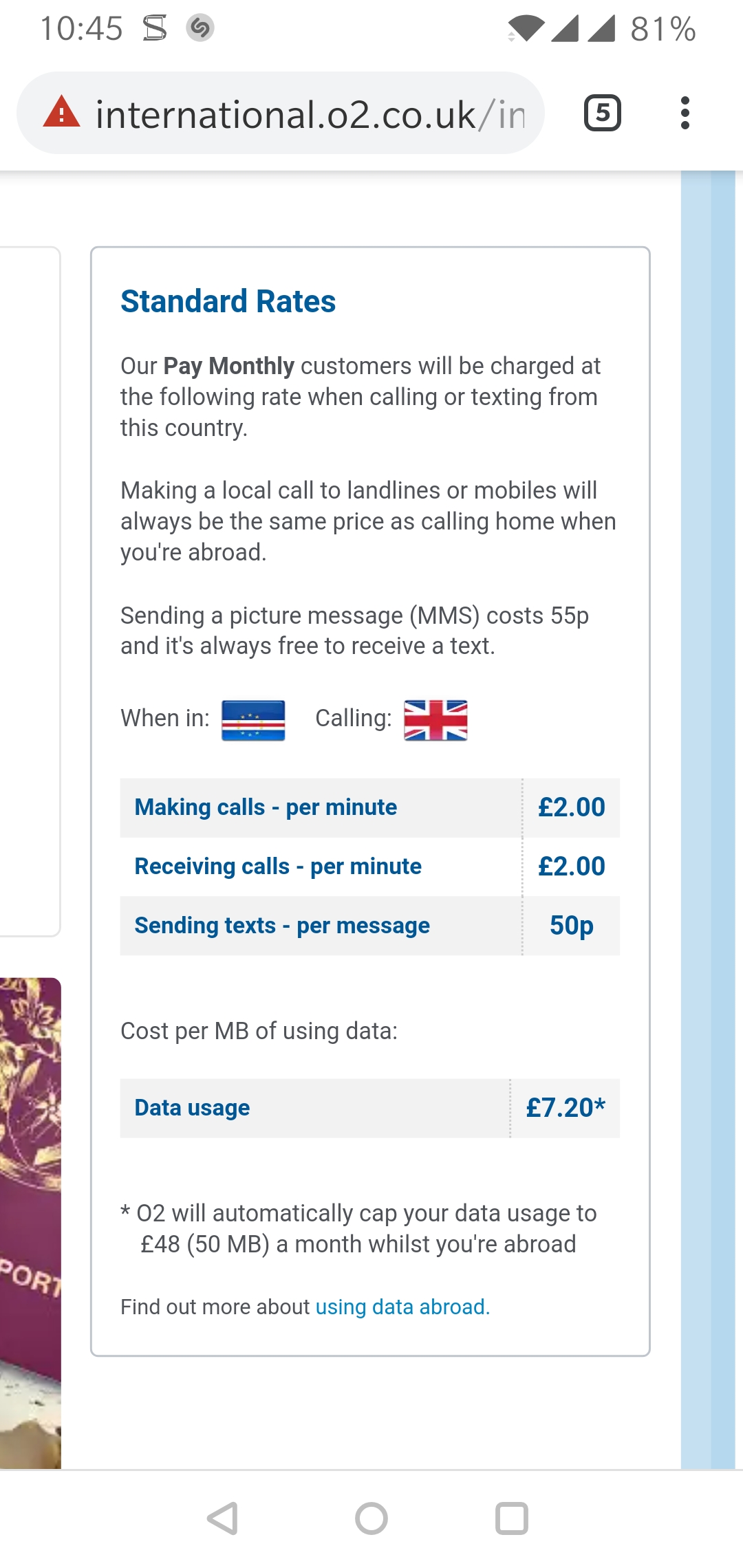The image size is (743, 1568).
Task: Open the 'using data abroad' link
Action: [402, 1307]
